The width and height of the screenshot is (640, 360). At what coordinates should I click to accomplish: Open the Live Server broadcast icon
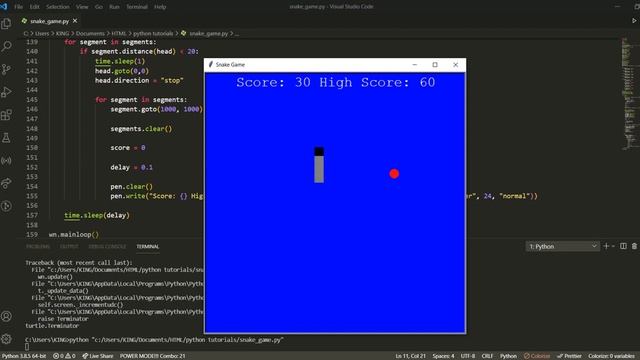(6, 160)
